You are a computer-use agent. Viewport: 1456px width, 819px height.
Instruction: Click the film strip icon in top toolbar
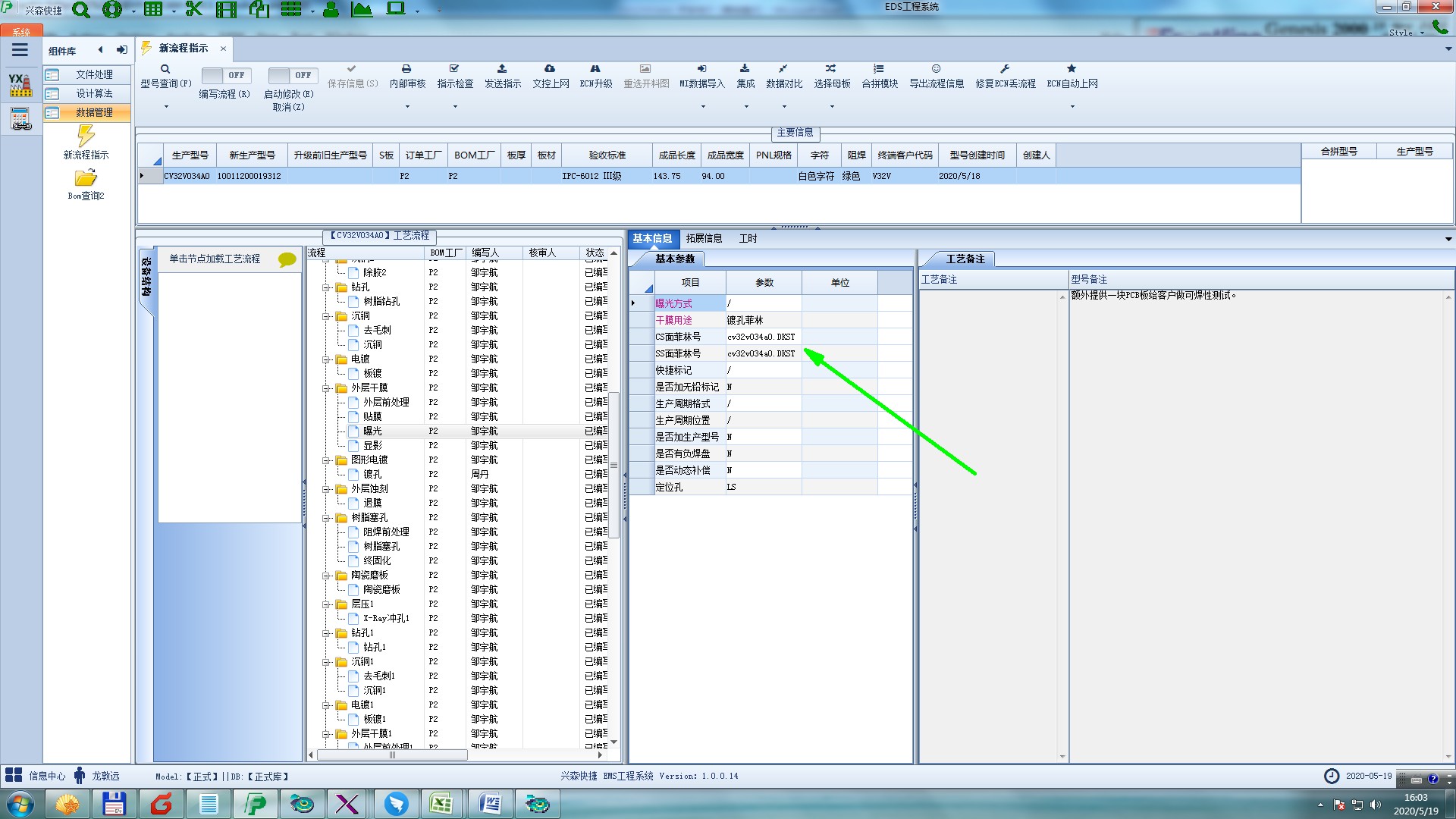tap(226, 10)
